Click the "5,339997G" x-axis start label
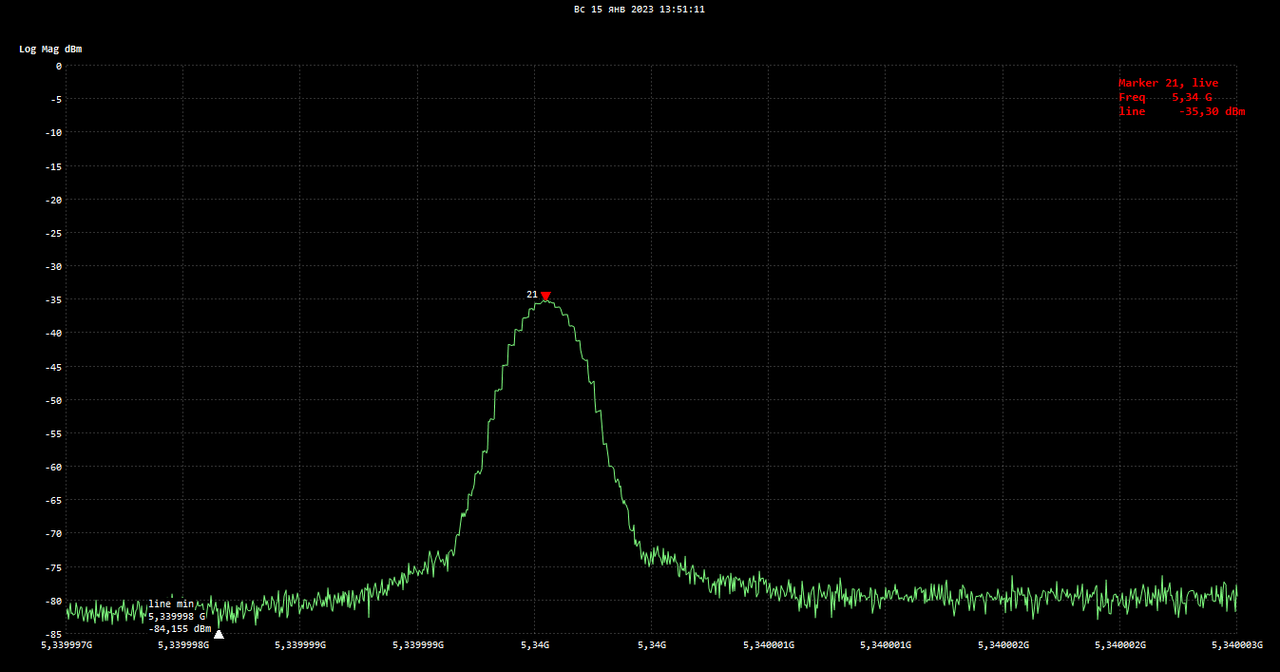This screenshot has width=1280, height=672. [x=67, y=645]
